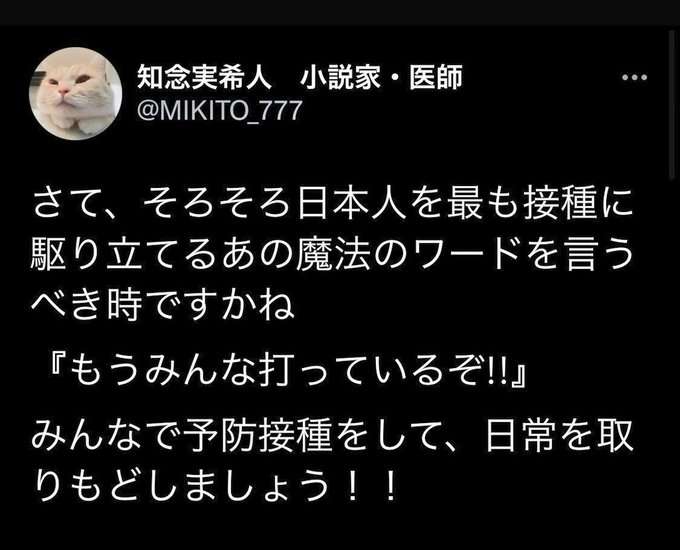Image resolution: width=680 pixels, height=550 pixels.
Task: Click the @MIKITO_777 handle
Action: click(219, 111)
